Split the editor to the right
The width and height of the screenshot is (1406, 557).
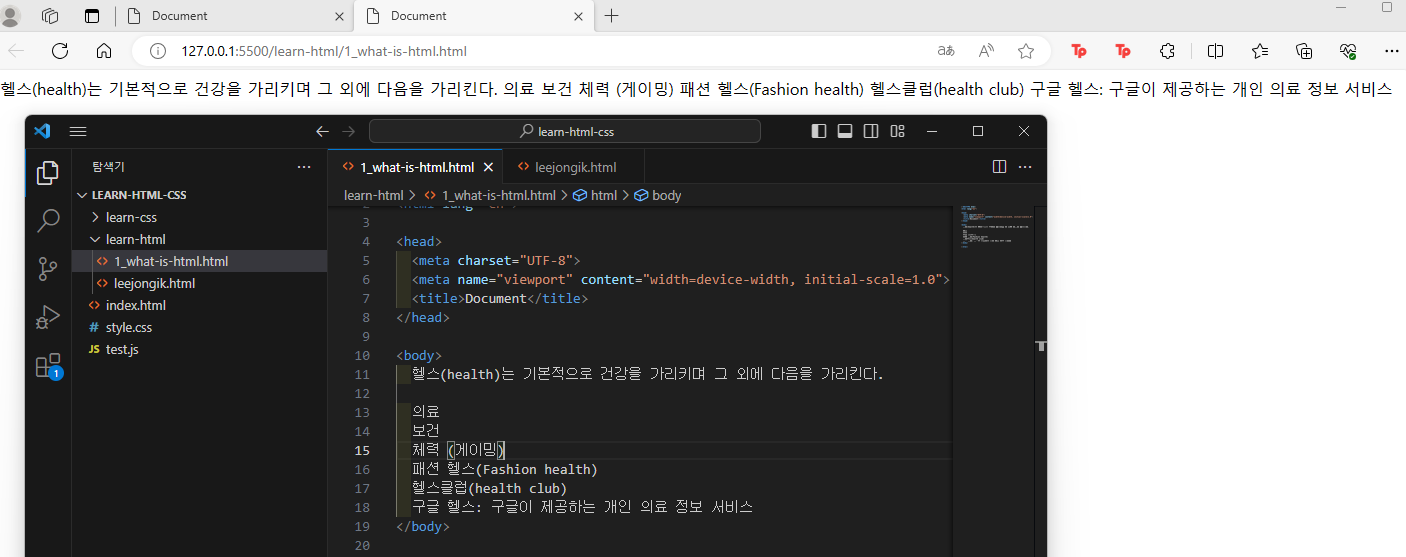click(x=999, y=167)
